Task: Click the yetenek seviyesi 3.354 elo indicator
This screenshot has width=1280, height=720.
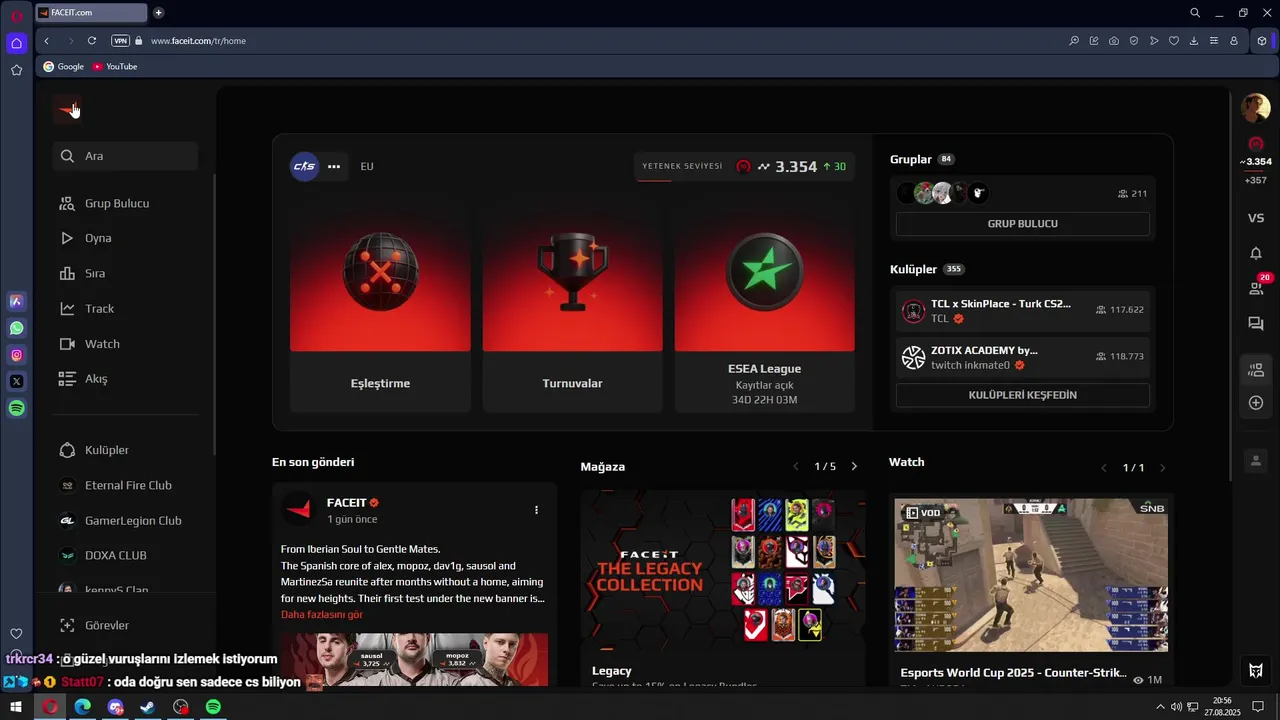Action: (x=745, y=167)
